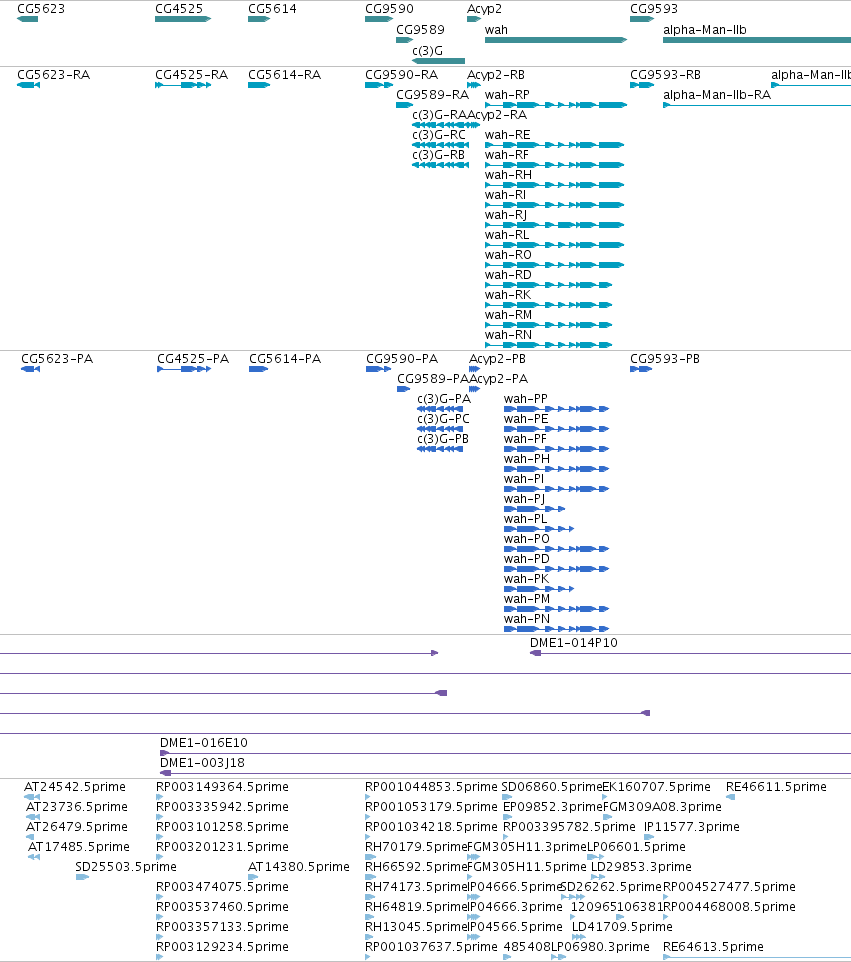
Task: Click EST AT17485.5prime
Action: (x=79, y=847)
